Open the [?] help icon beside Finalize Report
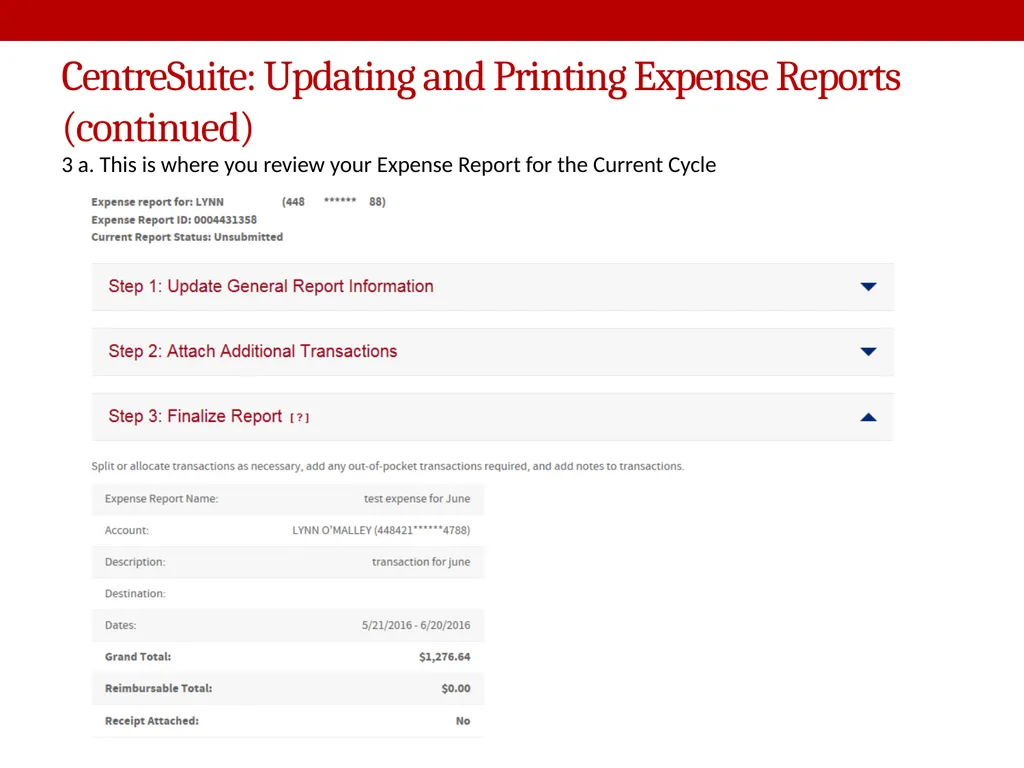Screen dimensions: 1024x768 click(x=300, y=418)
